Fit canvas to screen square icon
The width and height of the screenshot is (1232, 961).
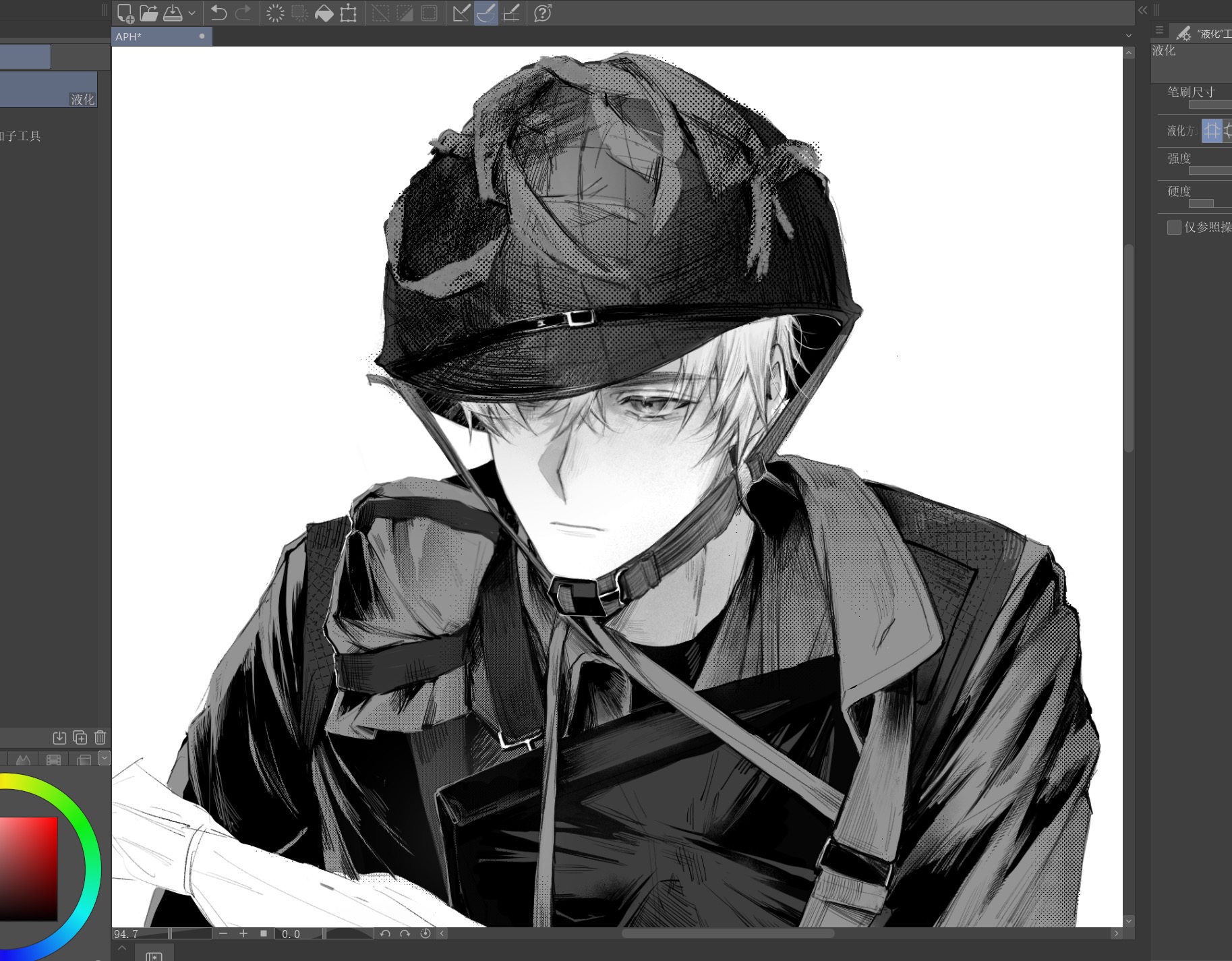click(x=264, y=933)
